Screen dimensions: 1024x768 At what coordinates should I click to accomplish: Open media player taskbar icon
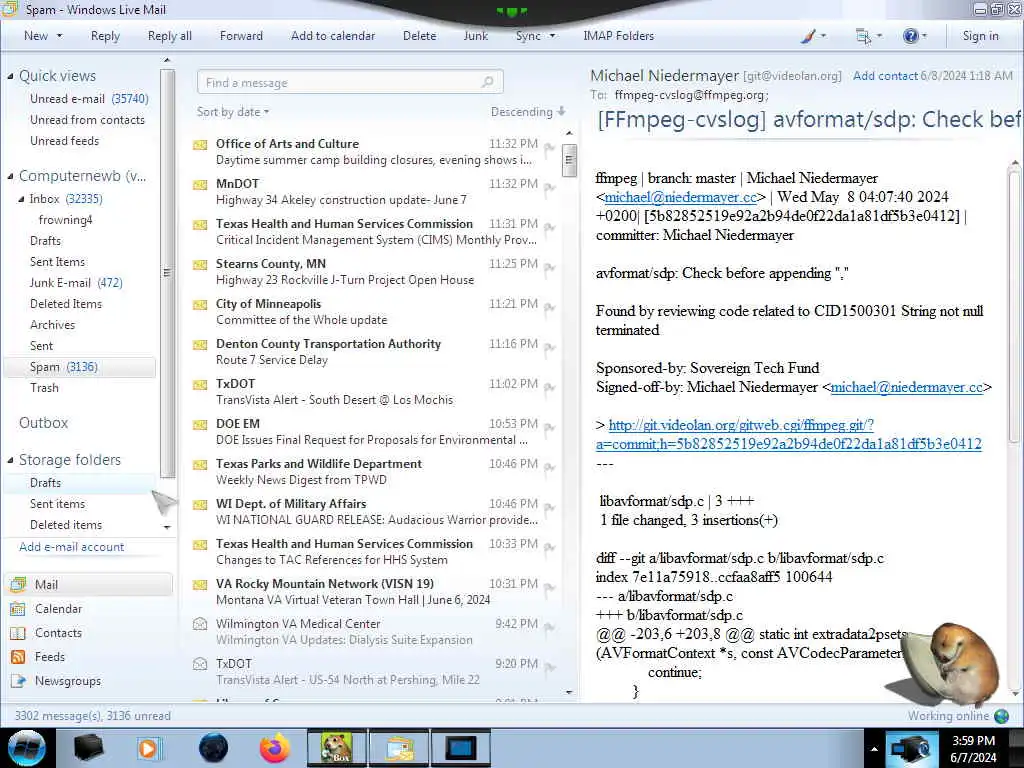pos(148,748)
